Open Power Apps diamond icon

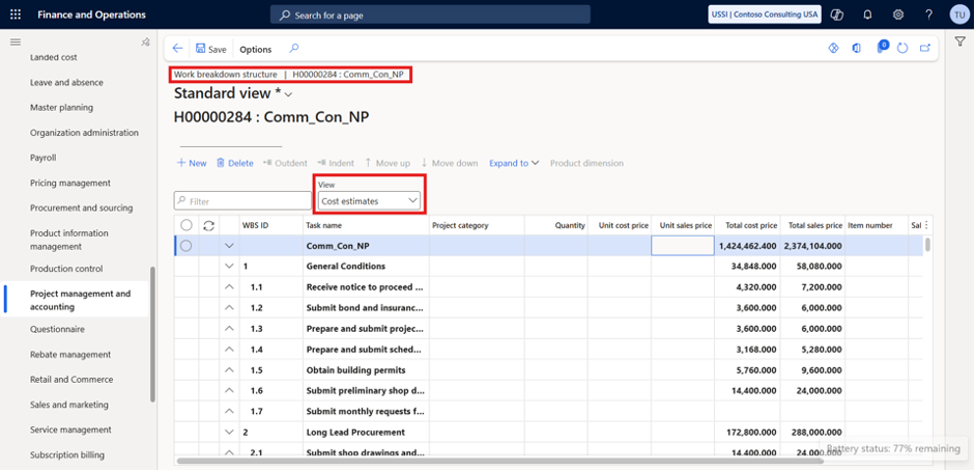point(834,48)
